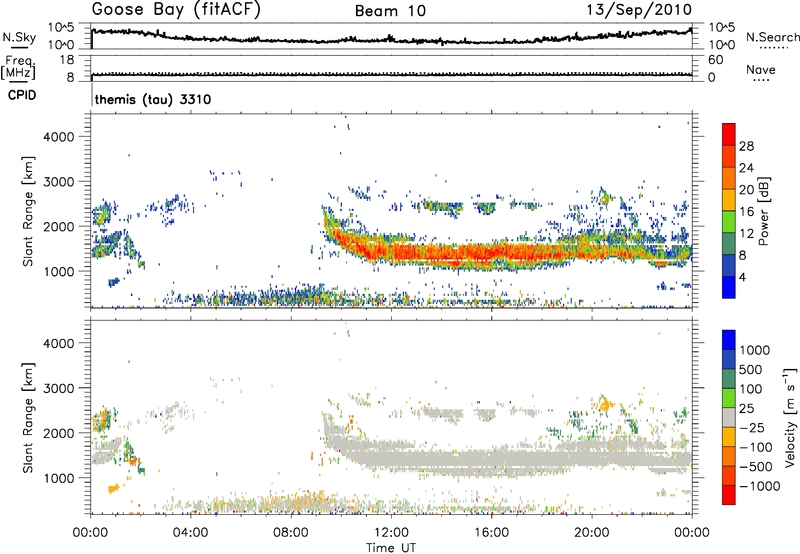Pick the red top segment of power color bar
800x554 pixels.
(x=729, y=134)
